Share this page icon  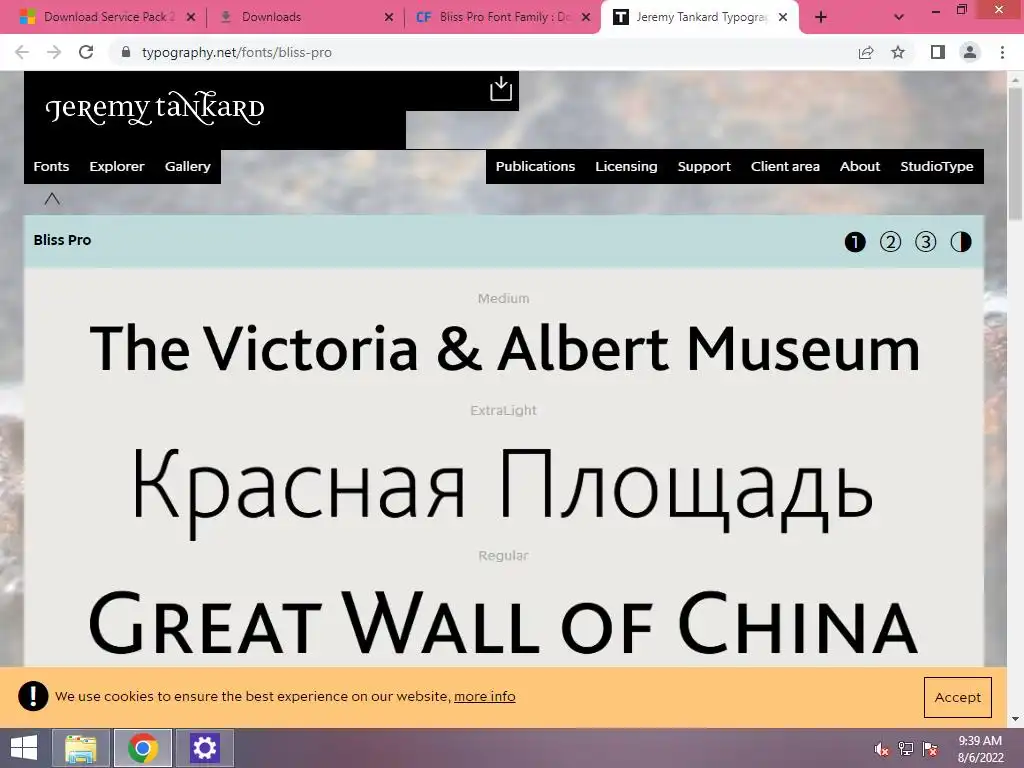[x=866, y=52]
